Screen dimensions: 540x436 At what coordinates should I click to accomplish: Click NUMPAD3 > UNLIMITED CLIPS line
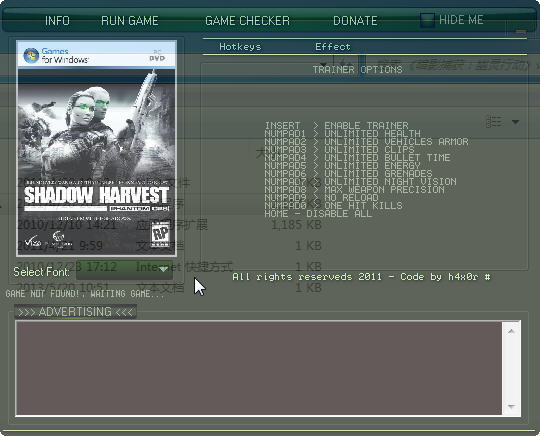tap(339, 149)
